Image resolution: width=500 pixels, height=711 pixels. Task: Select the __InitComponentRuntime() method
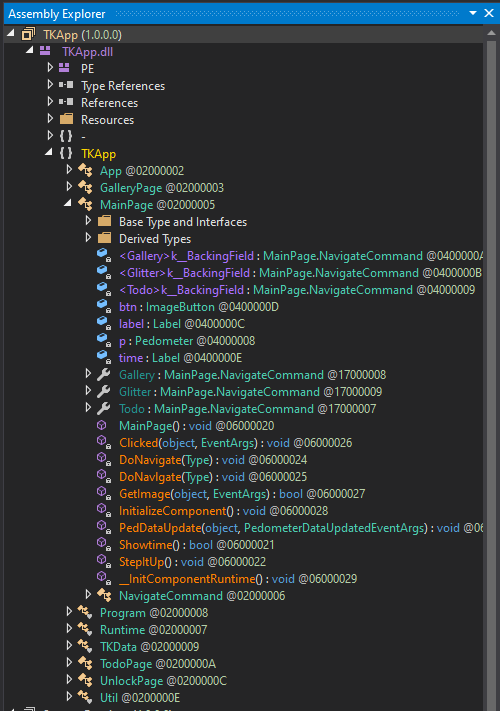(238, 579)
